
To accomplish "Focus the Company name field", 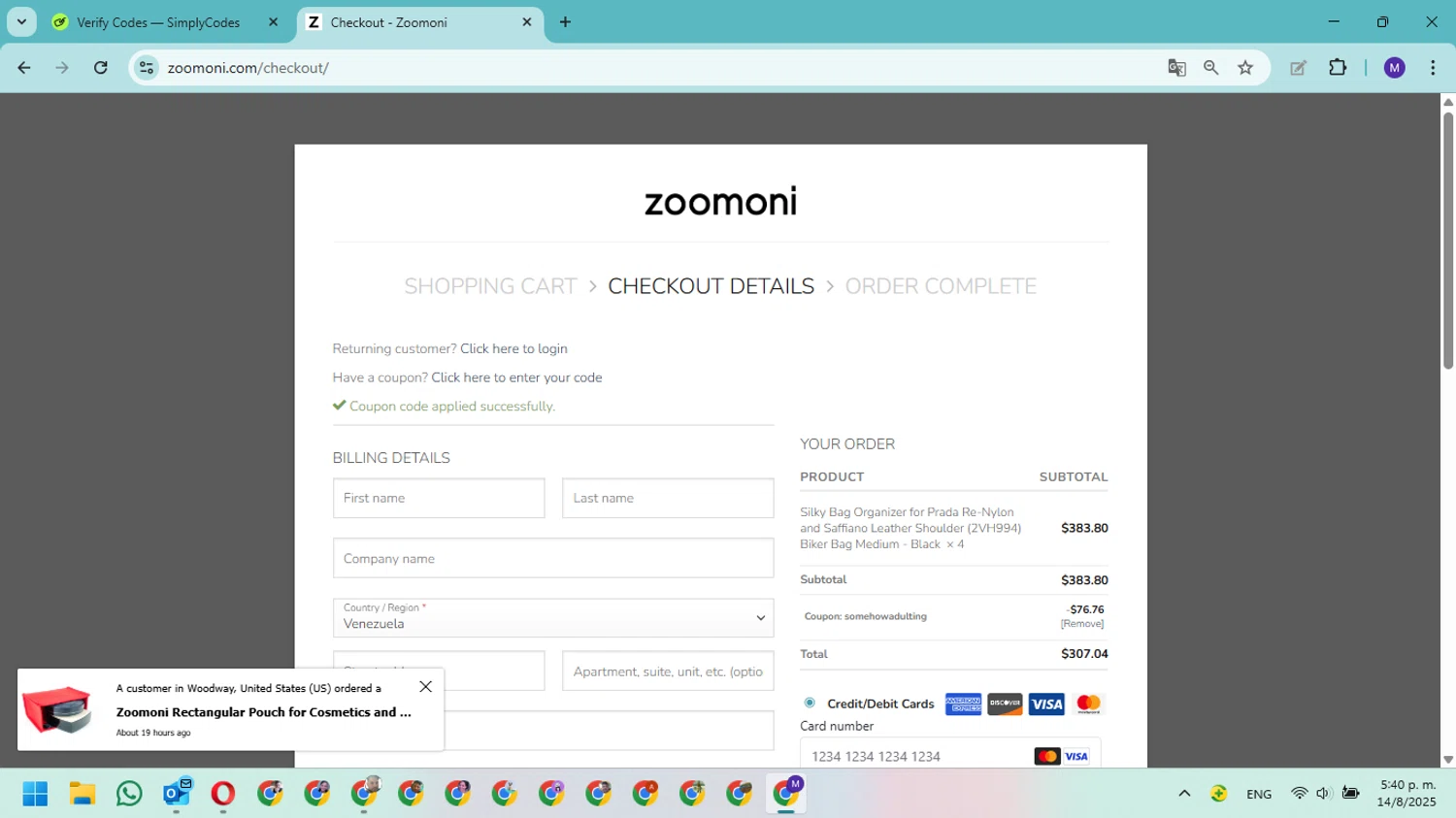I will pyautogui.click(x=553, y=558).
